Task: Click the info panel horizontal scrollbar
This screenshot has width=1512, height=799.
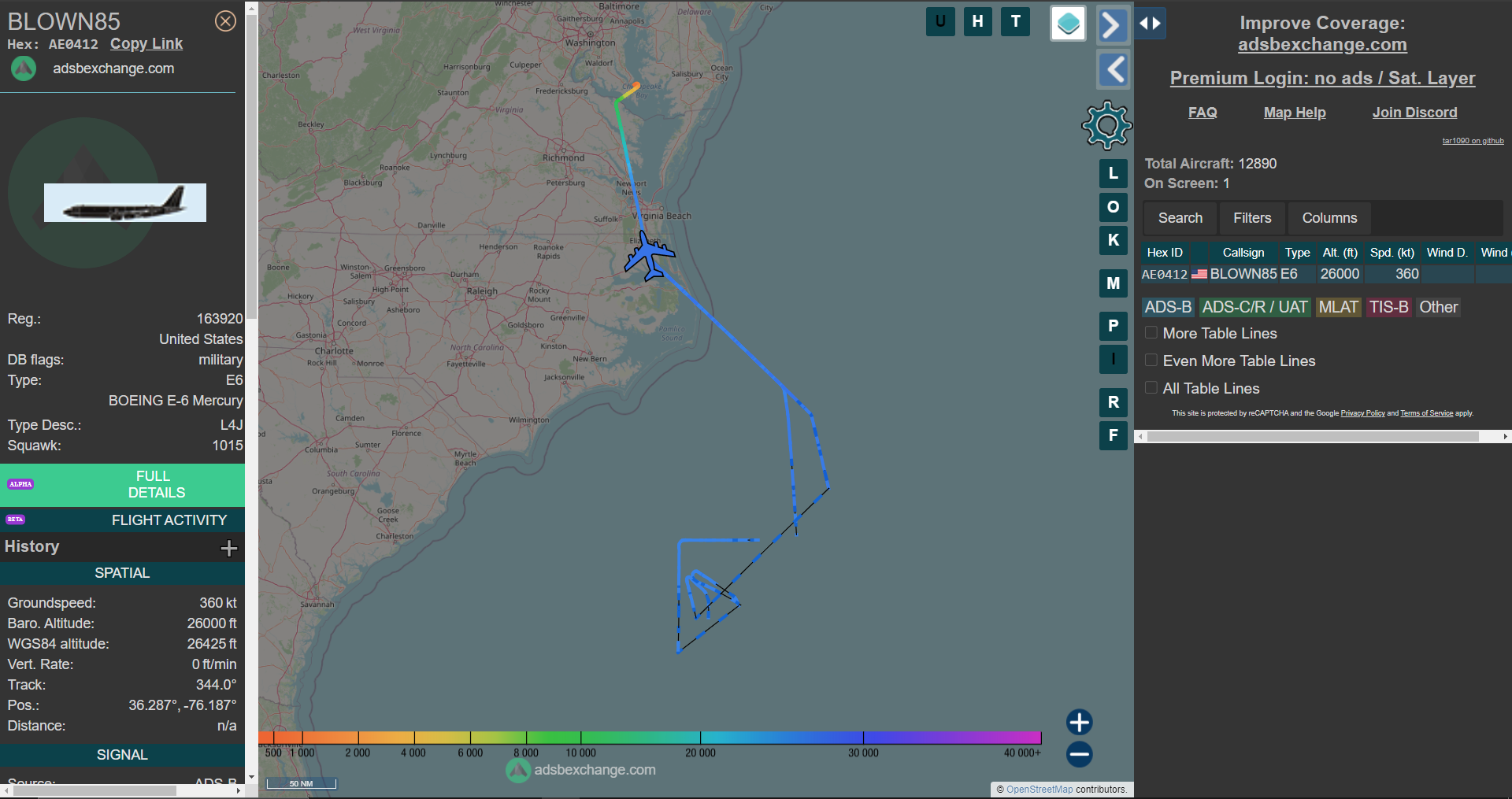Action: coord(95,790)
